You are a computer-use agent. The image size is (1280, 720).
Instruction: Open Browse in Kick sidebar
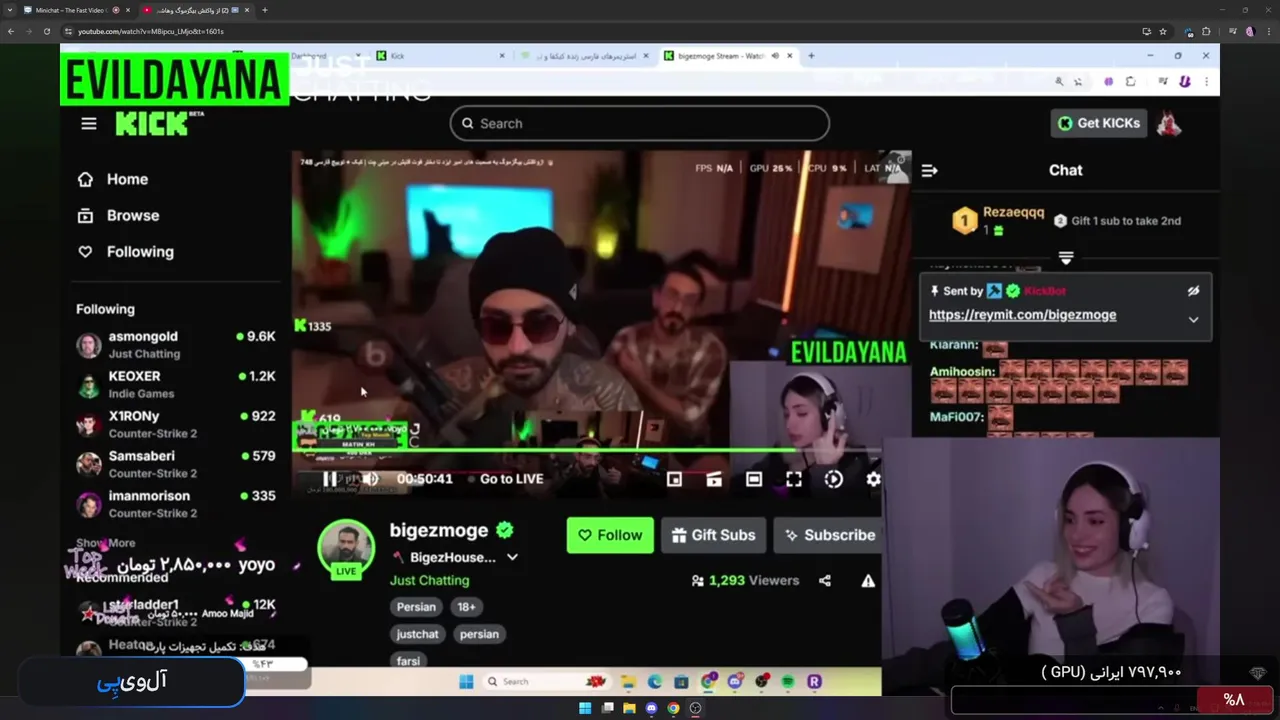[118, 215]
